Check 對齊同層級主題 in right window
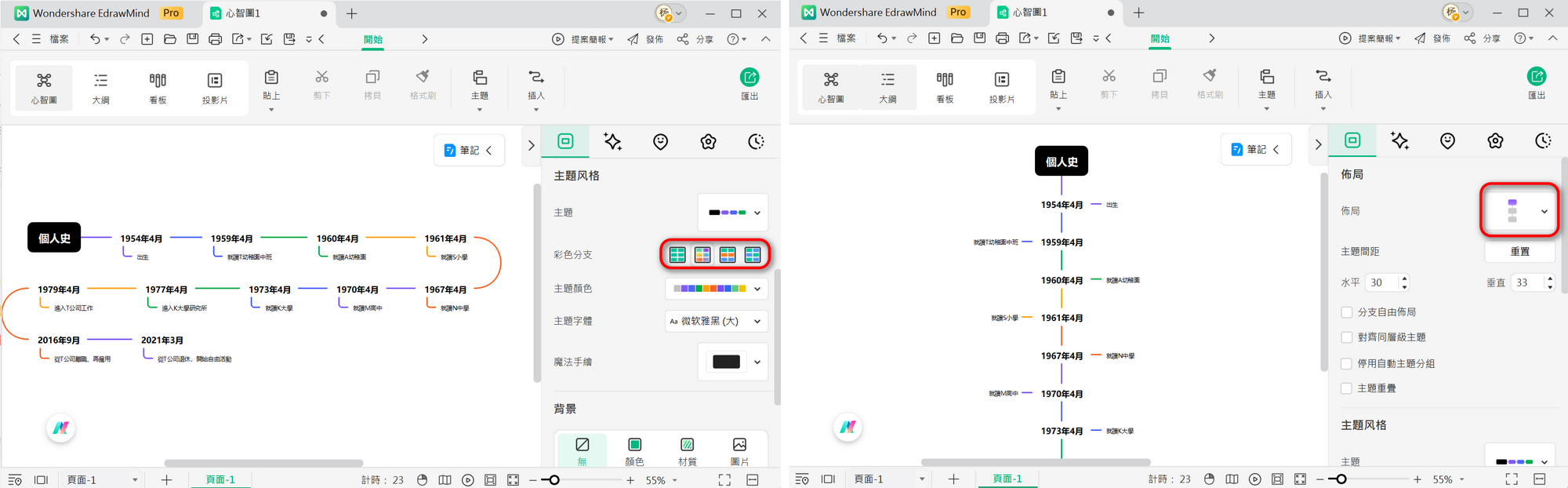The height and width of the screenshot is (488, 1568). tap(1347, 337)
